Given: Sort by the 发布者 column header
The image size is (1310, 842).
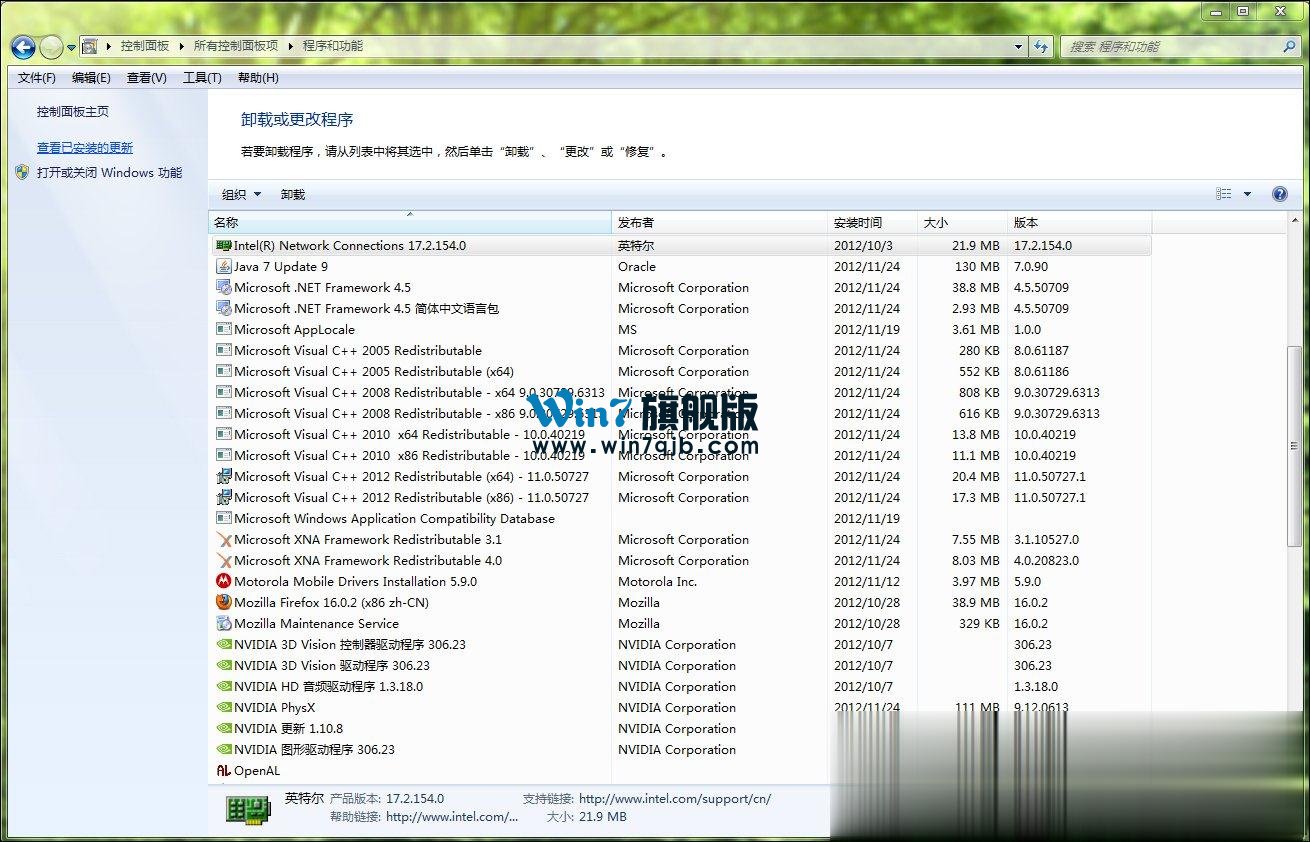Looking at the screenshot, I should pyautogui.click(x=721, y=222).
